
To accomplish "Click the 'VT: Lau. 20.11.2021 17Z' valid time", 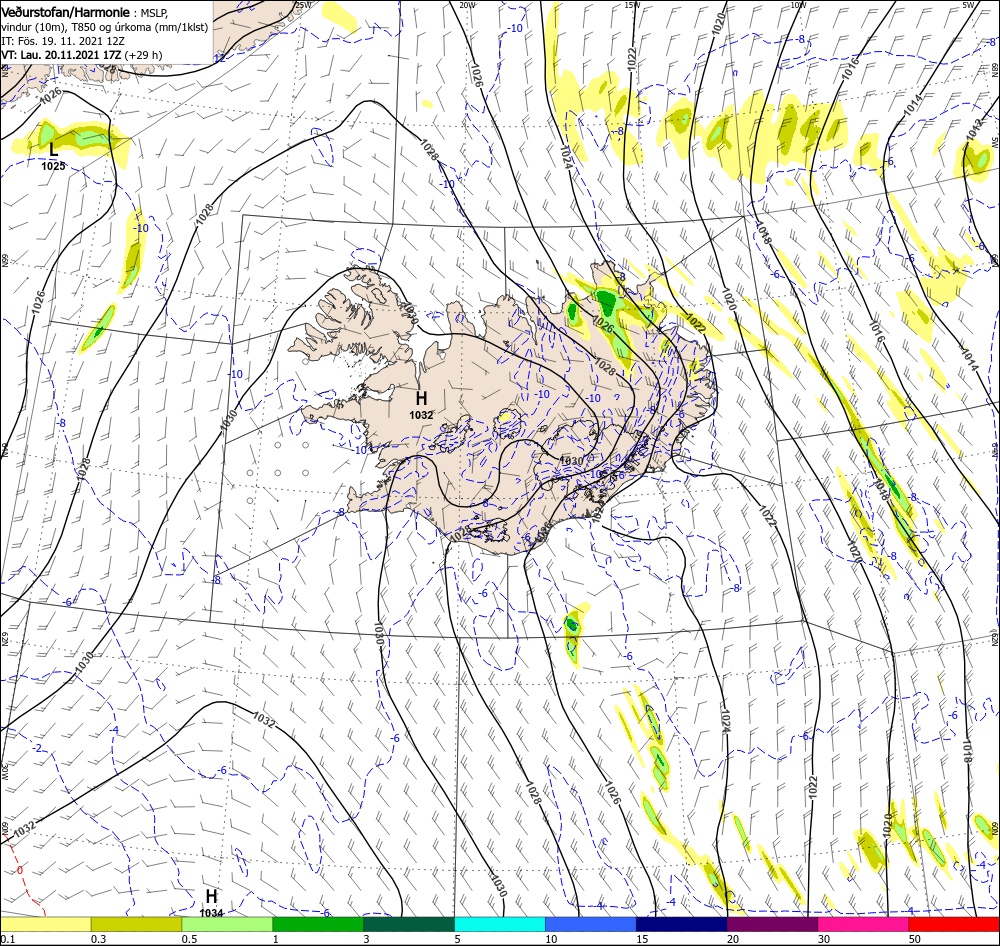I will click(61, 55).
